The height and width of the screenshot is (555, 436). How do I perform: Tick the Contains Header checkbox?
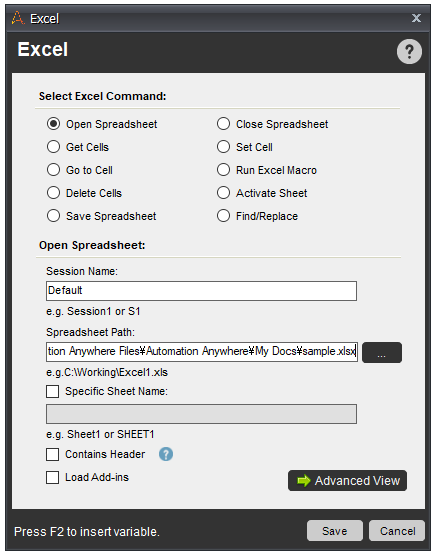click(x=53, y=454)
